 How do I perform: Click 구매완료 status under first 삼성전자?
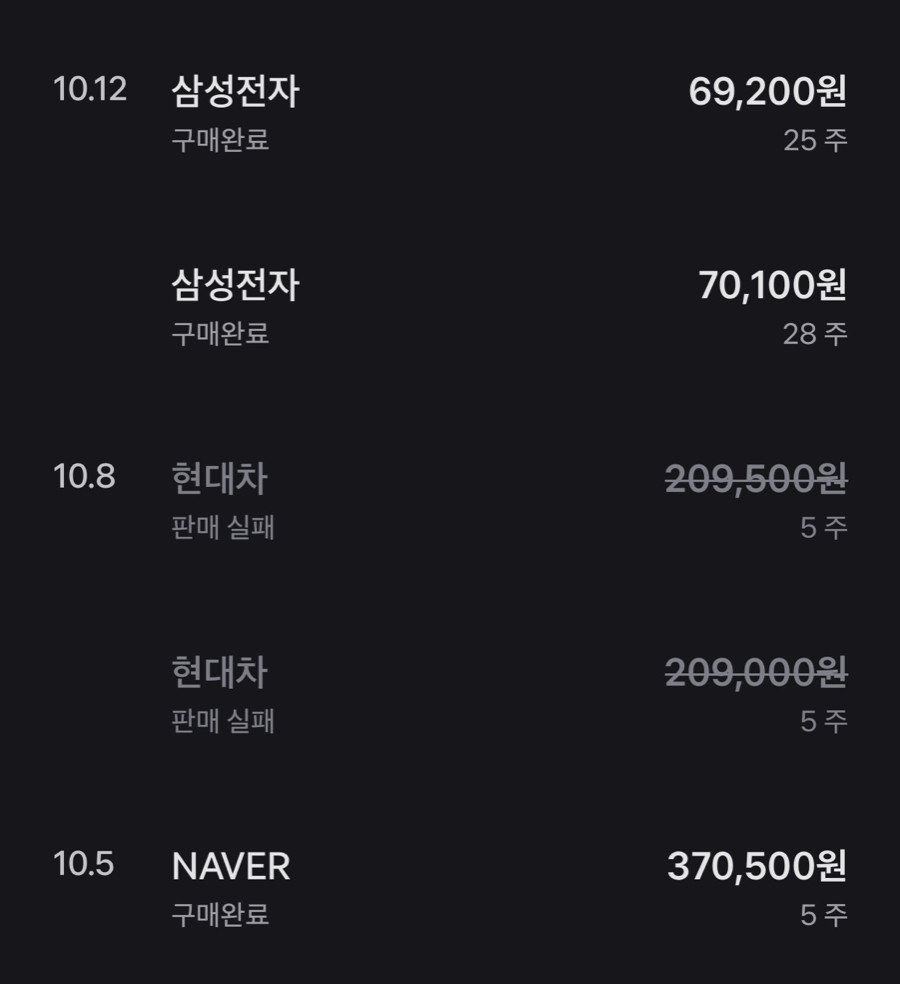click(220, 140)
